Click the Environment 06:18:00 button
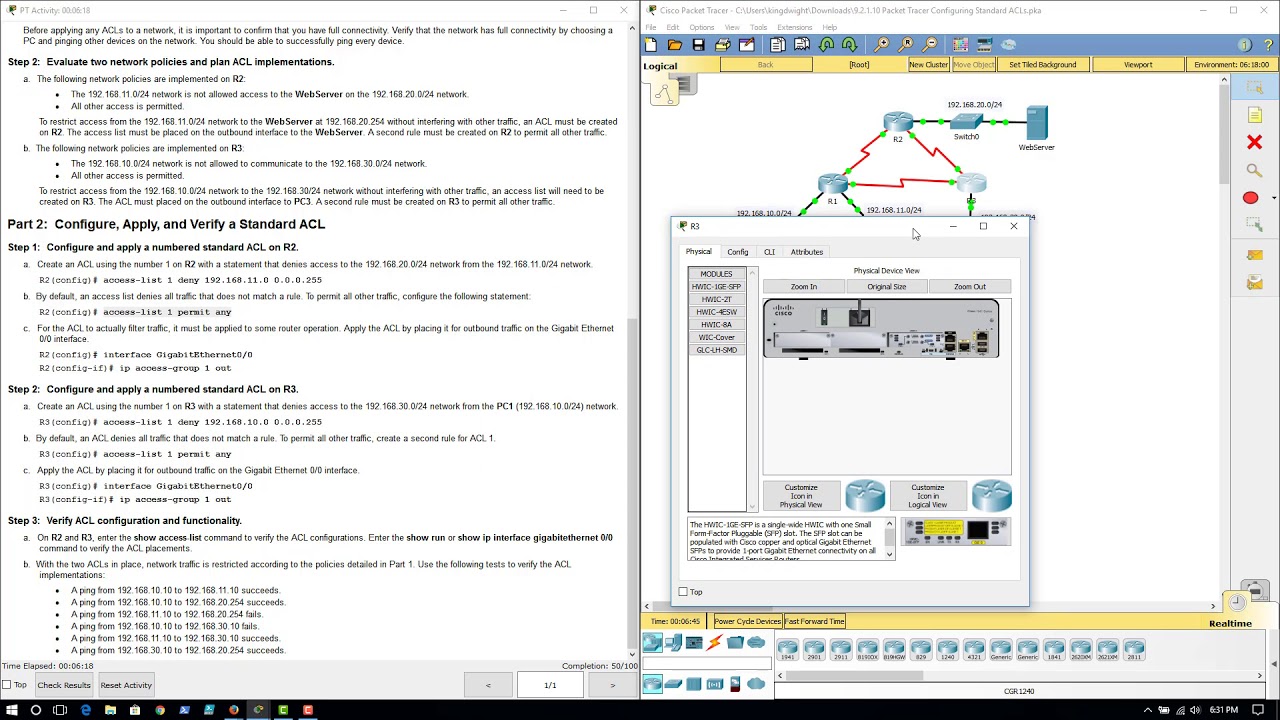The image size is (1280, 720). click(x=1231, y=65)
